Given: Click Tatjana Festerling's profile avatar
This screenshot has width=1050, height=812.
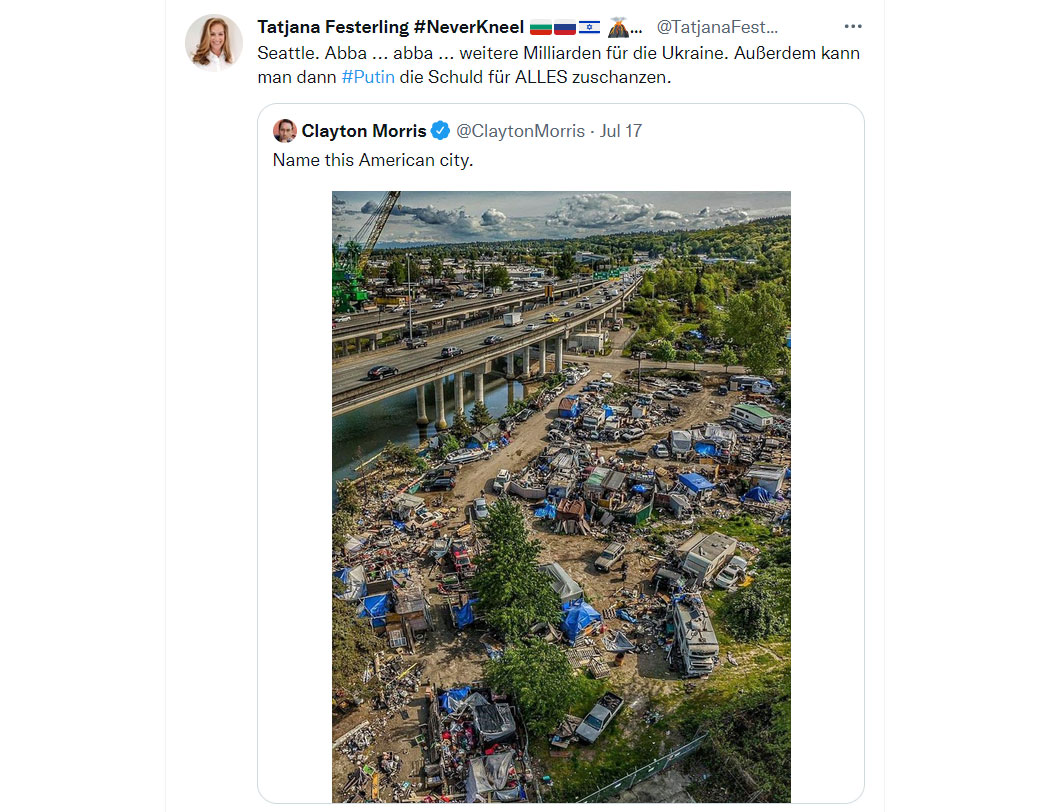Looking at the screenshot, I should point(214,42).
